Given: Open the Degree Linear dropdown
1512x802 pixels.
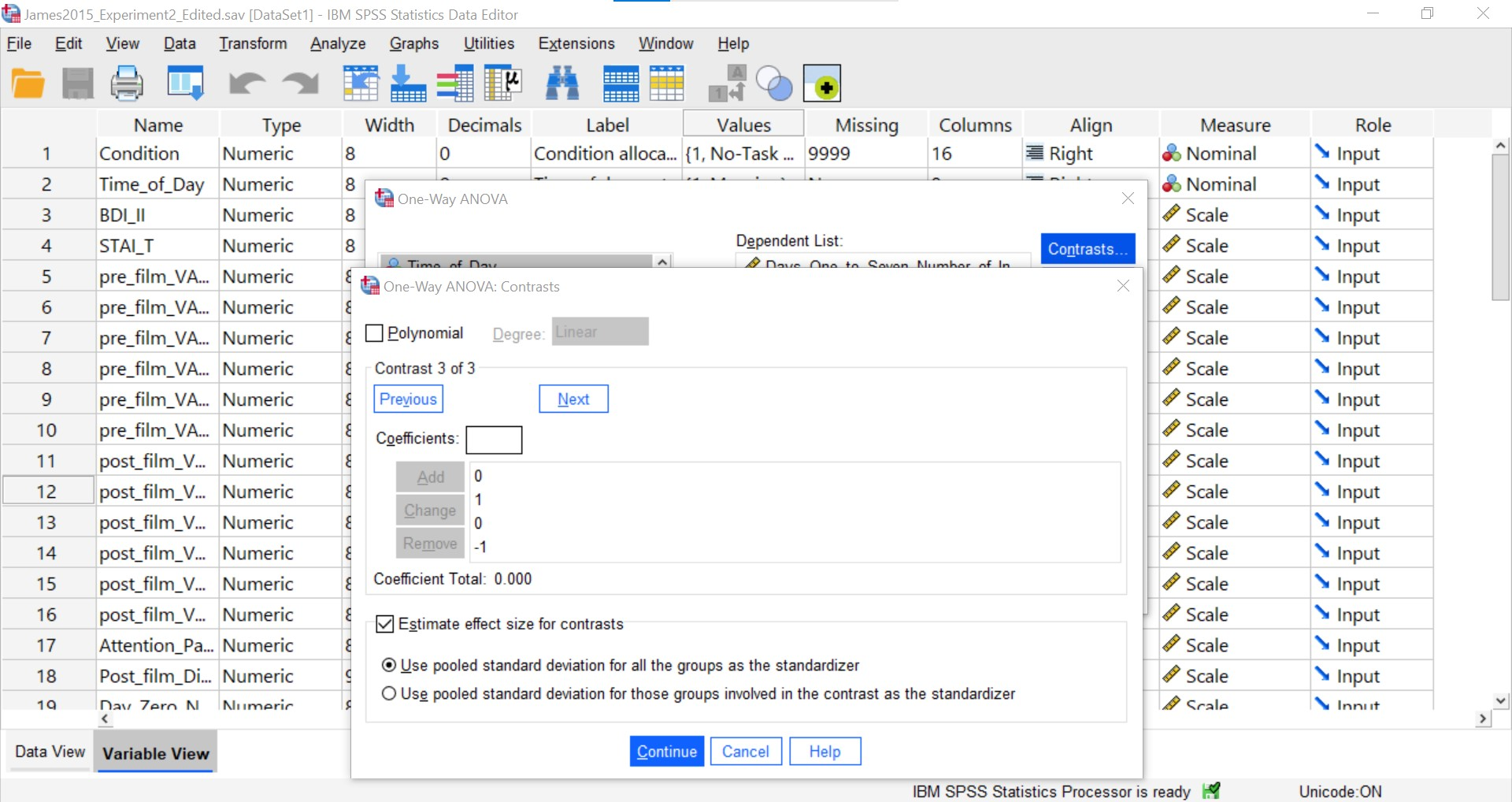Looking at the screenshot, I should 600,332.
